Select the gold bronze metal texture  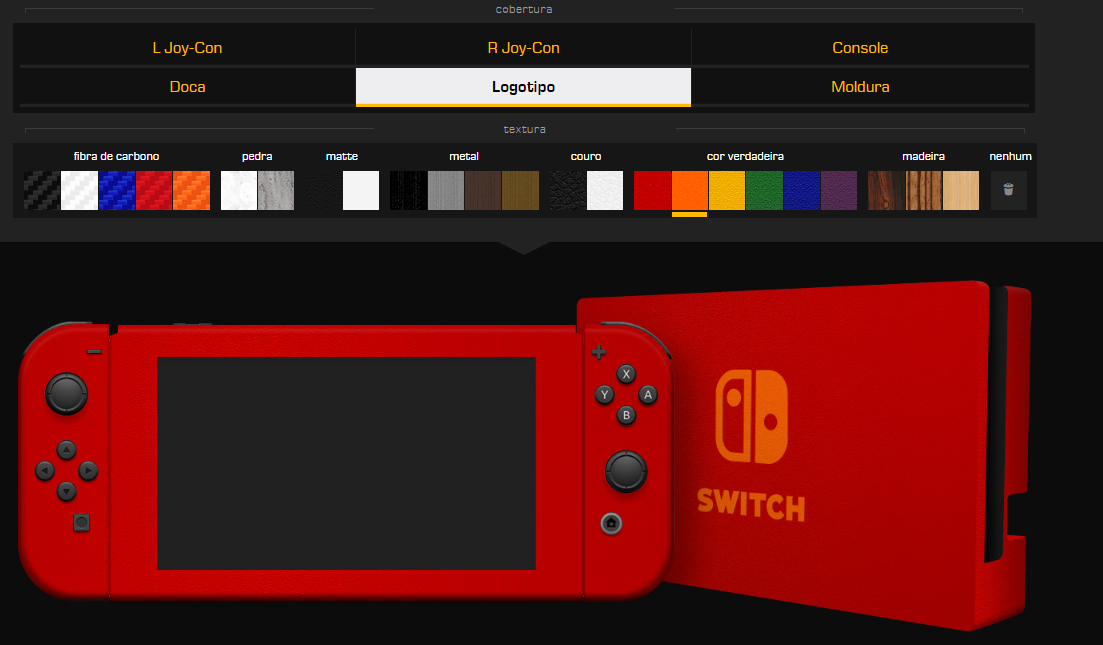click(521, 191)
